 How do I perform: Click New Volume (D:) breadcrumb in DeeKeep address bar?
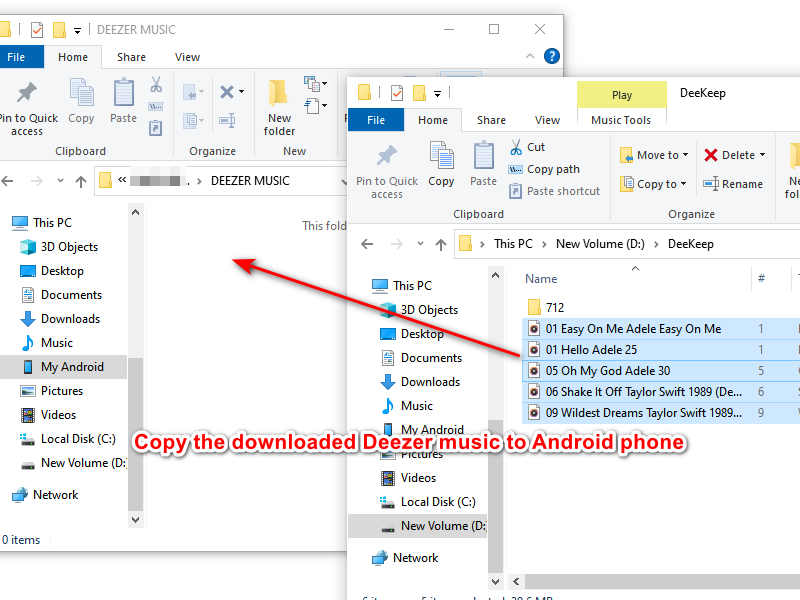(x=600, y=244)
